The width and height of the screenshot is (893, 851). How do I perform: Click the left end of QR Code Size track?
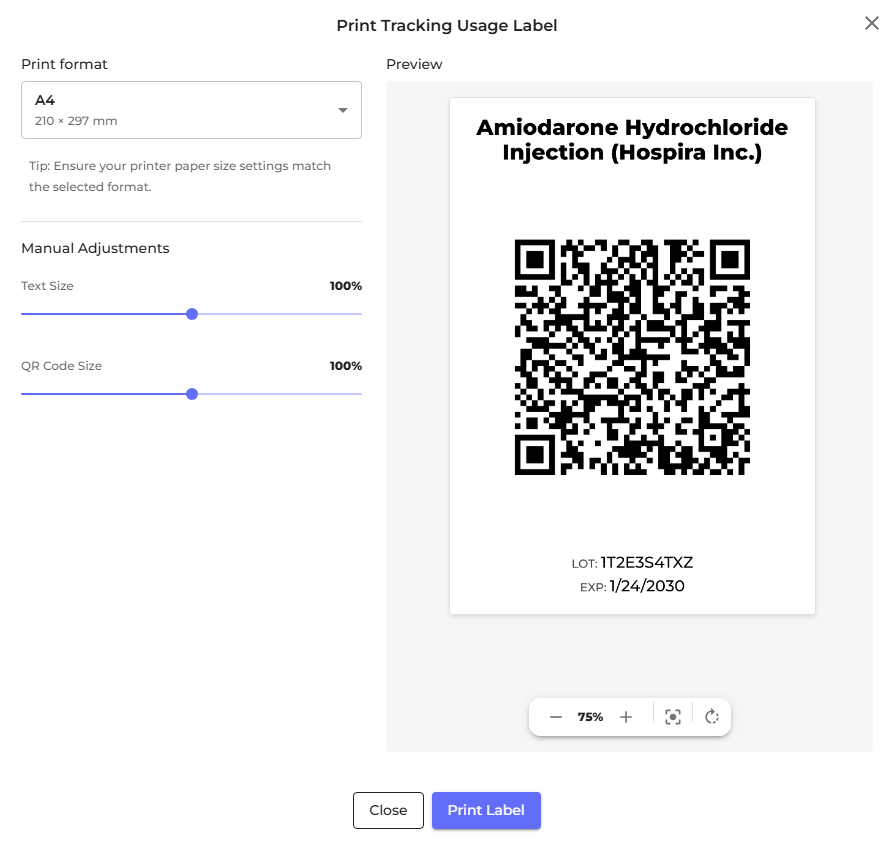click(x=25, y=394)
